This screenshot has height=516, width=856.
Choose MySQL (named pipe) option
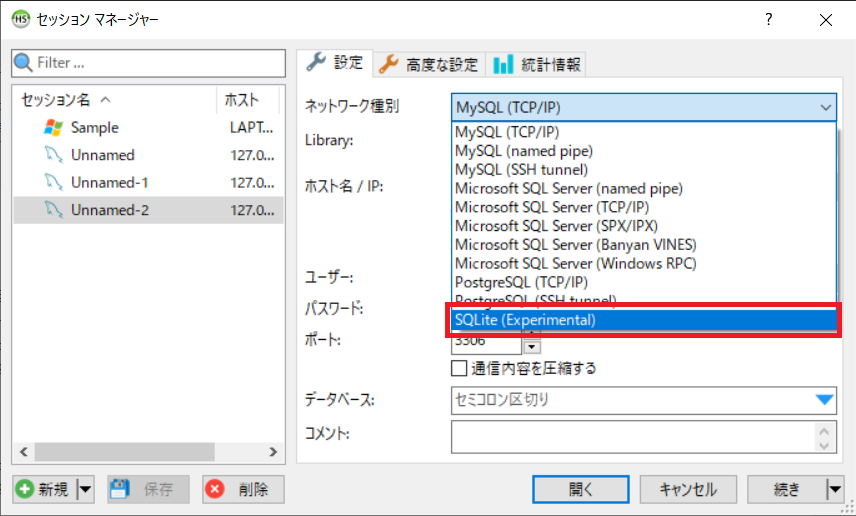click(x=644, y=151)
